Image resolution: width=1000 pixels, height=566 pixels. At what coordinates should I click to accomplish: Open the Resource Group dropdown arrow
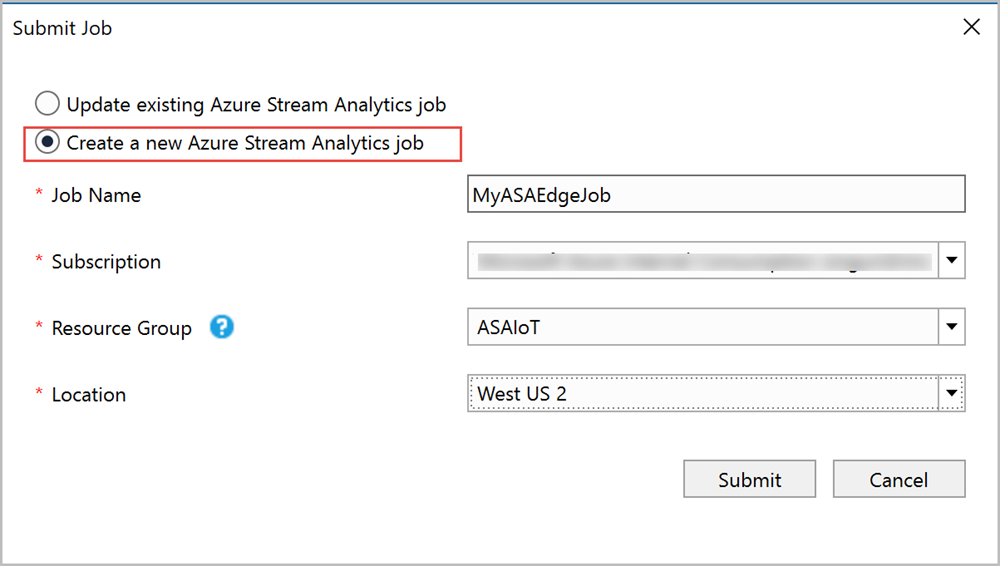[x=952, y=327]
